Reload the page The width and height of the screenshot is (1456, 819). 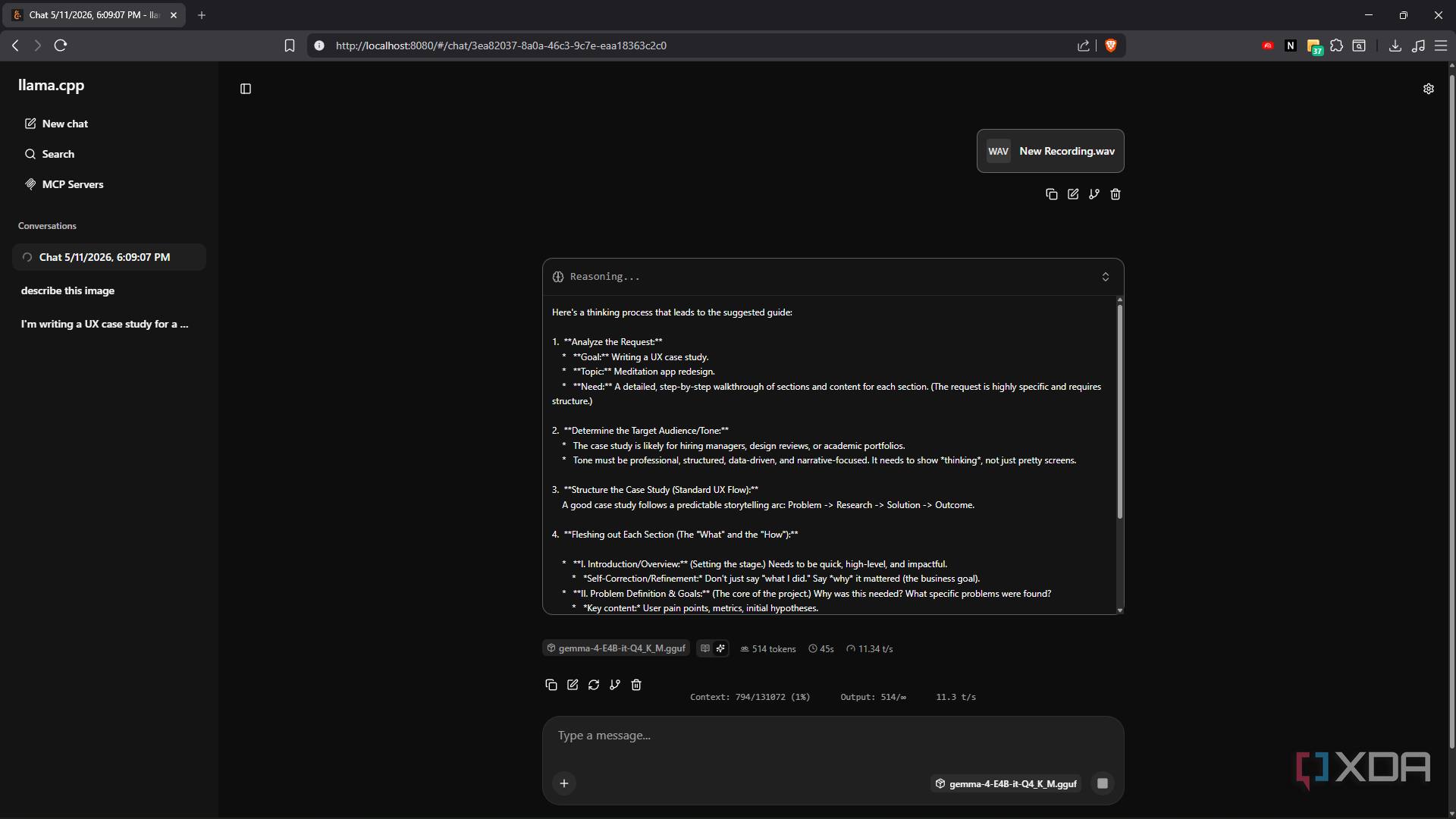click(61, 45)
